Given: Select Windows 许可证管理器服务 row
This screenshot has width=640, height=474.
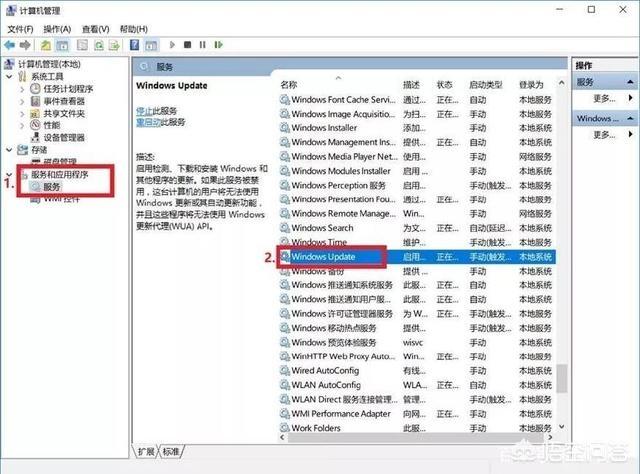Looking at the screenshot, I should click(x=416, y=314).
